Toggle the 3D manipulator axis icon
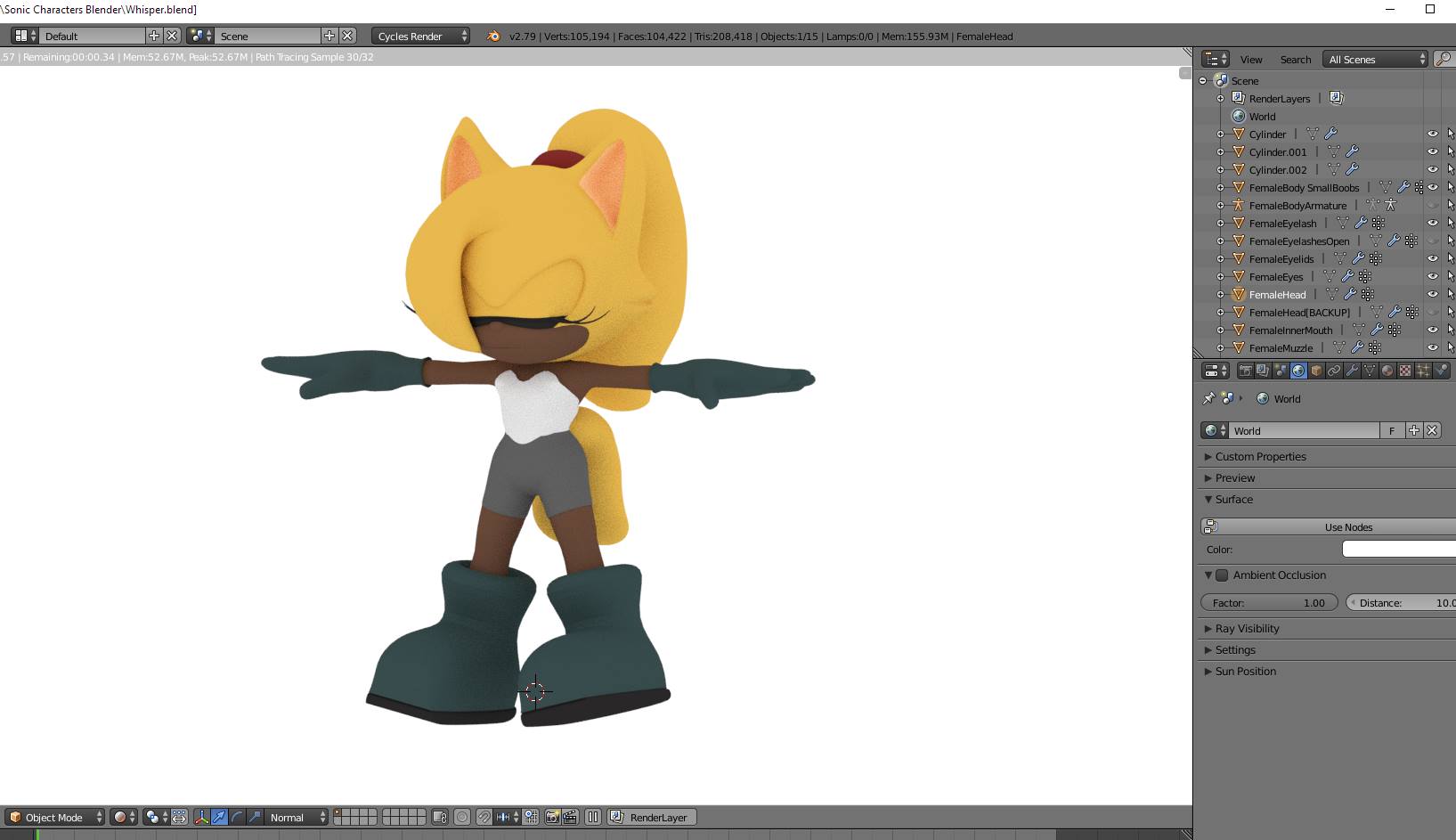Screen dimensions: 1456x840 (201, 817)
